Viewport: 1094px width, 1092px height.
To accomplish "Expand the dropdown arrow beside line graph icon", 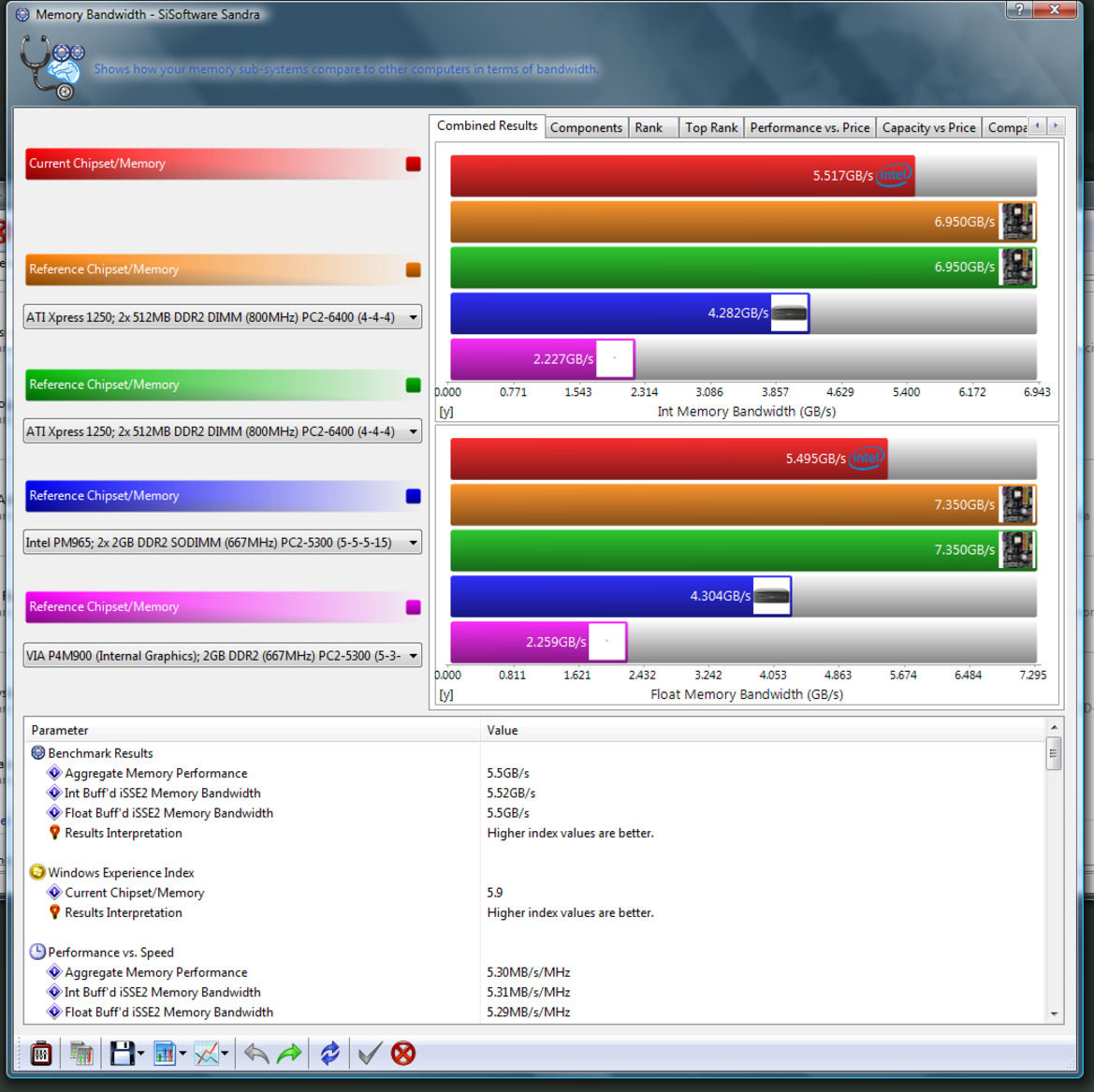I will coord(225,1054).
